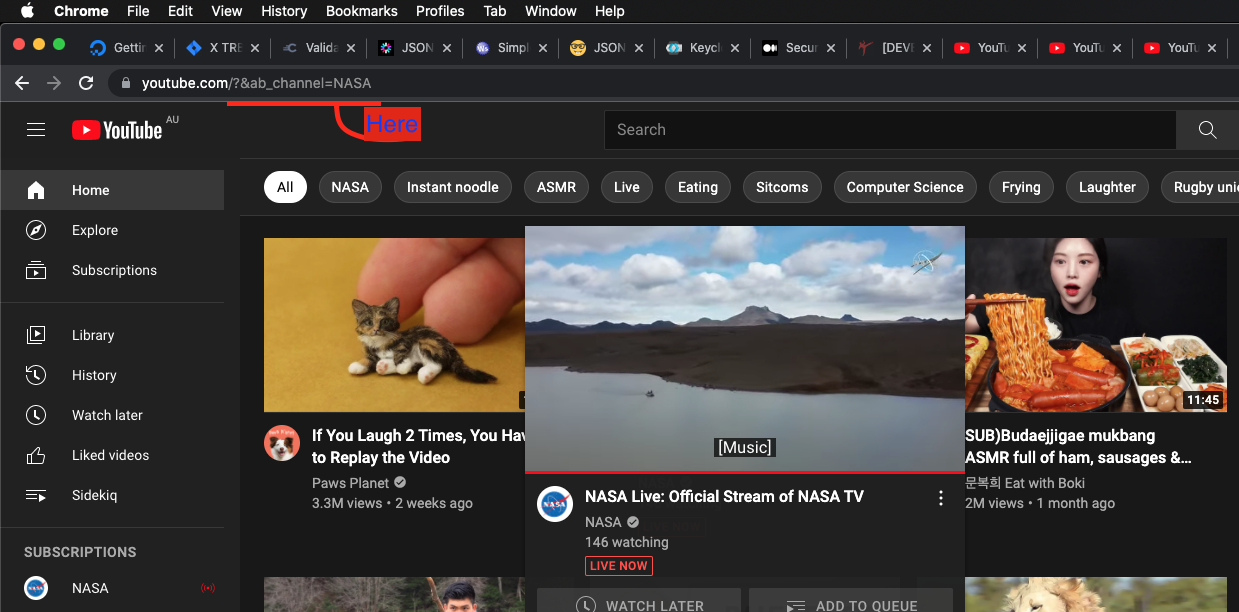Click the Explore compass icon
The height and width of the screenshot is (612, 1239).
(36, 230)
